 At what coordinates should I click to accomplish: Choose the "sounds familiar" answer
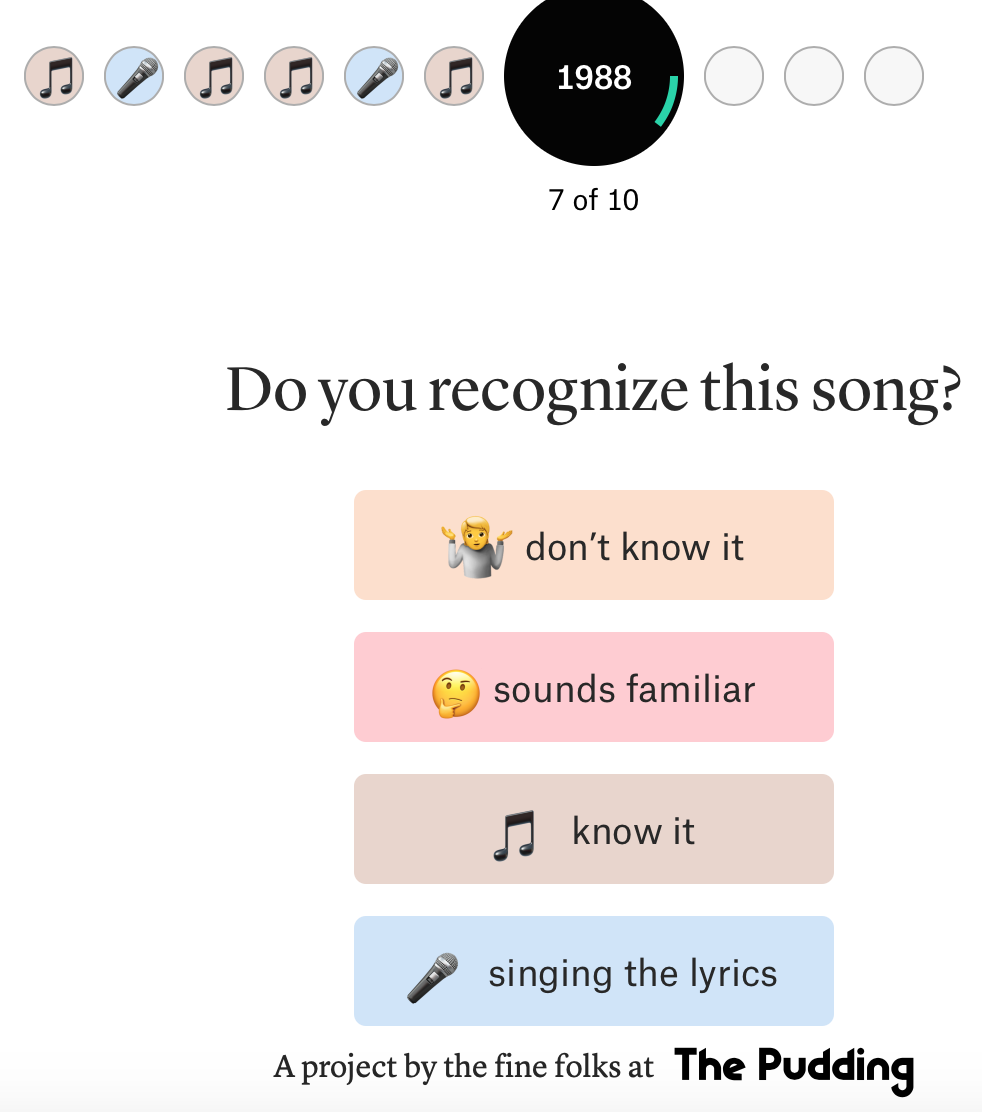(594, 687)
